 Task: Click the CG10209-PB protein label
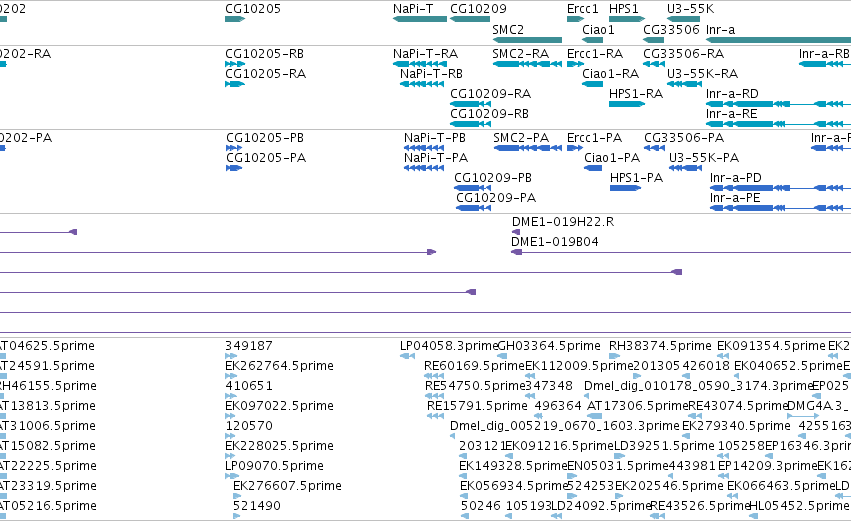(x=493, y=178)
